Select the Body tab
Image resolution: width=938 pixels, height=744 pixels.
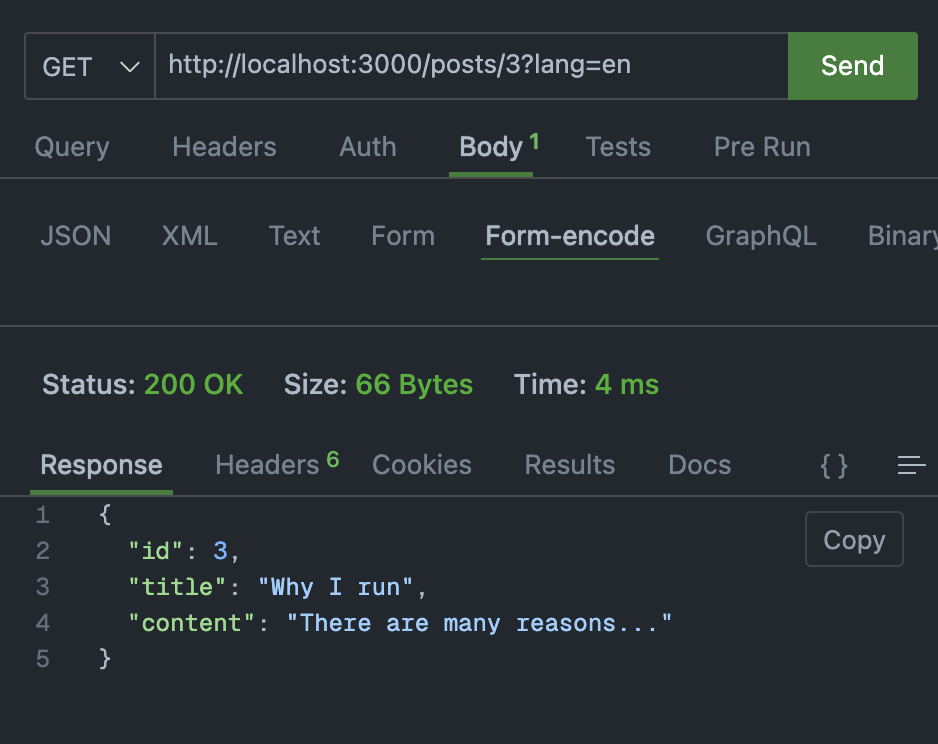[x=487, y=147]
